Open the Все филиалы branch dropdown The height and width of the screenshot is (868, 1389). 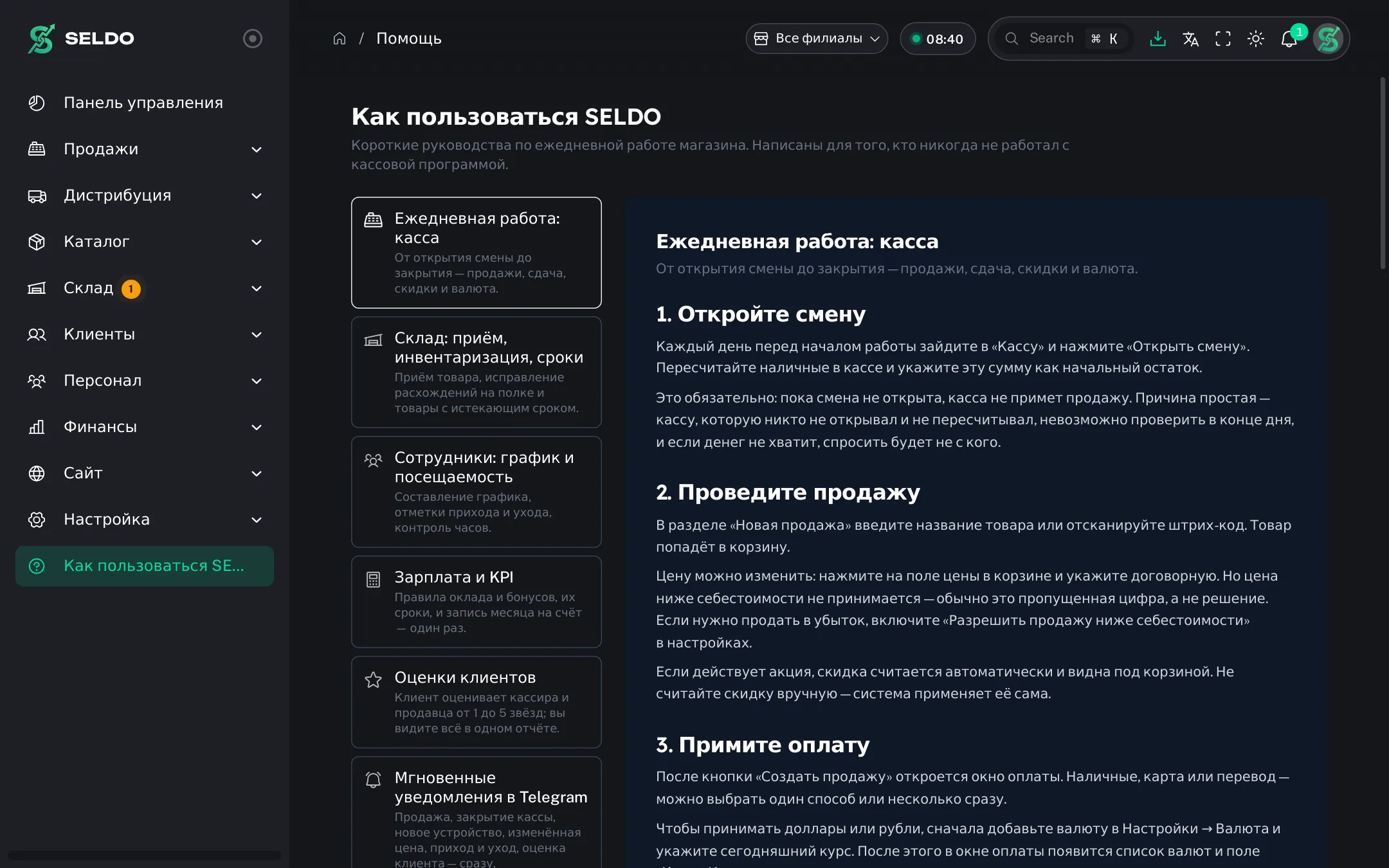(x=817, y=39)
